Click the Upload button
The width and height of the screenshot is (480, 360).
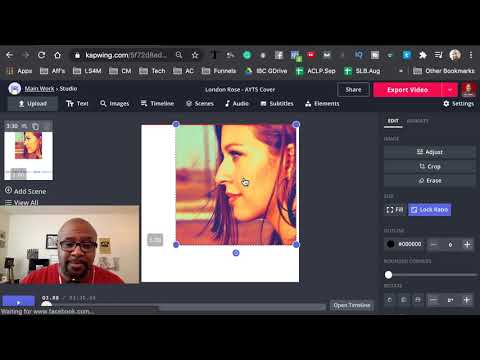pos(33,104)
